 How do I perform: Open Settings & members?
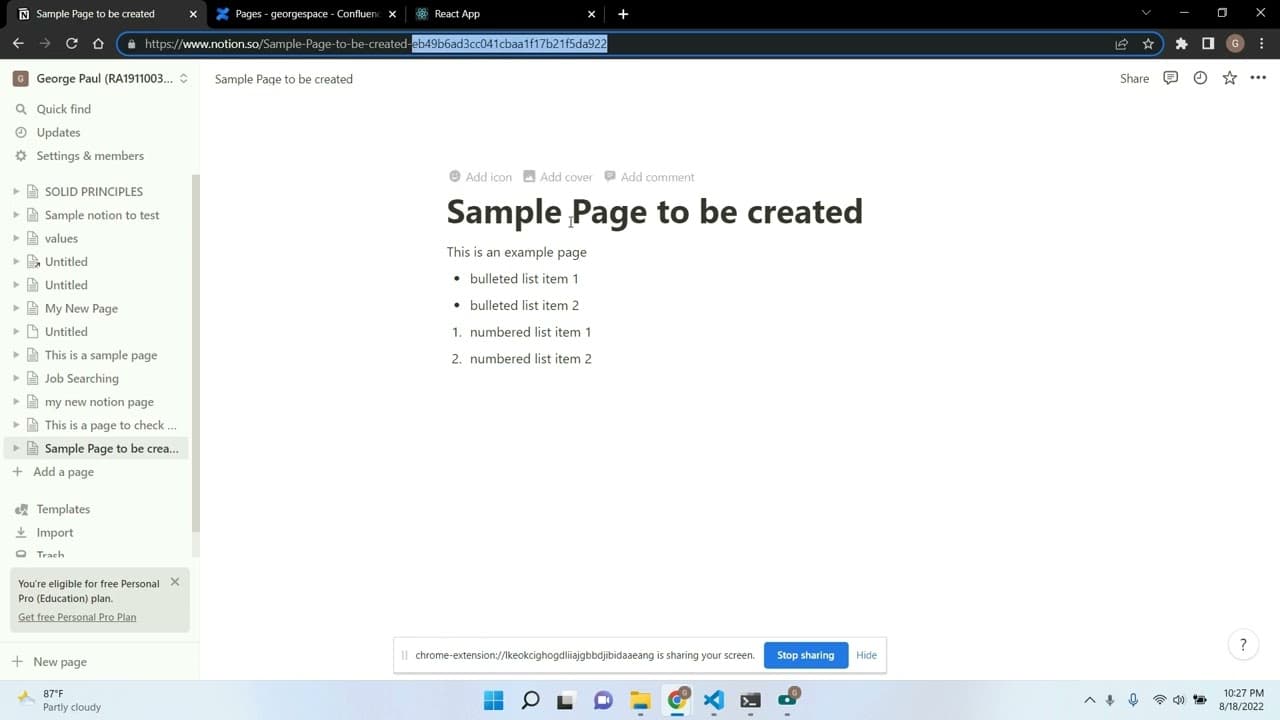90,156
